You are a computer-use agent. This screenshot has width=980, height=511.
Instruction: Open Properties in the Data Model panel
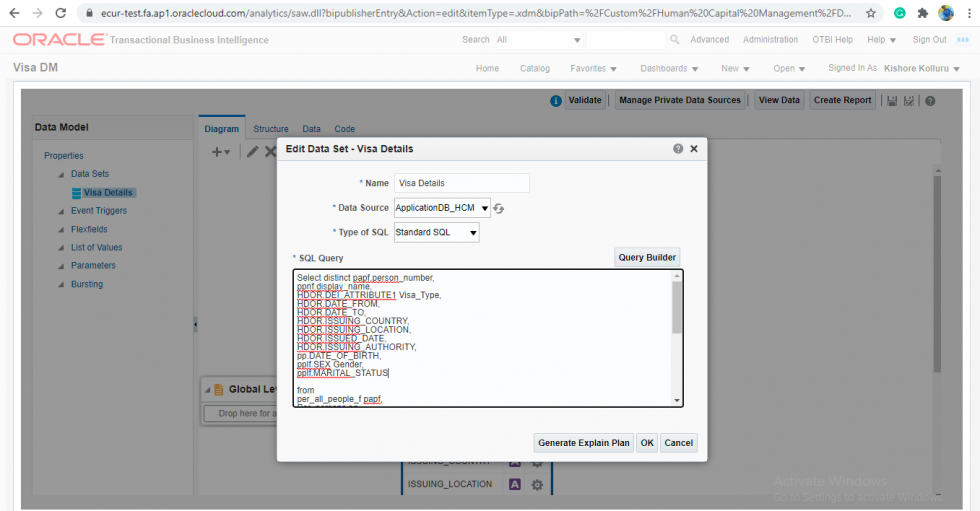[63, 156]
